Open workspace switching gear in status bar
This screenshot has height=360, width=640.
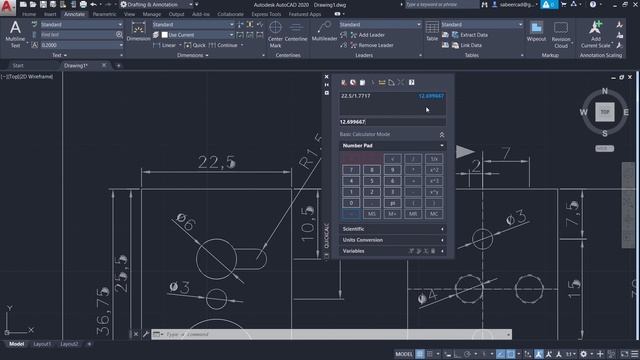pos(584,354)
